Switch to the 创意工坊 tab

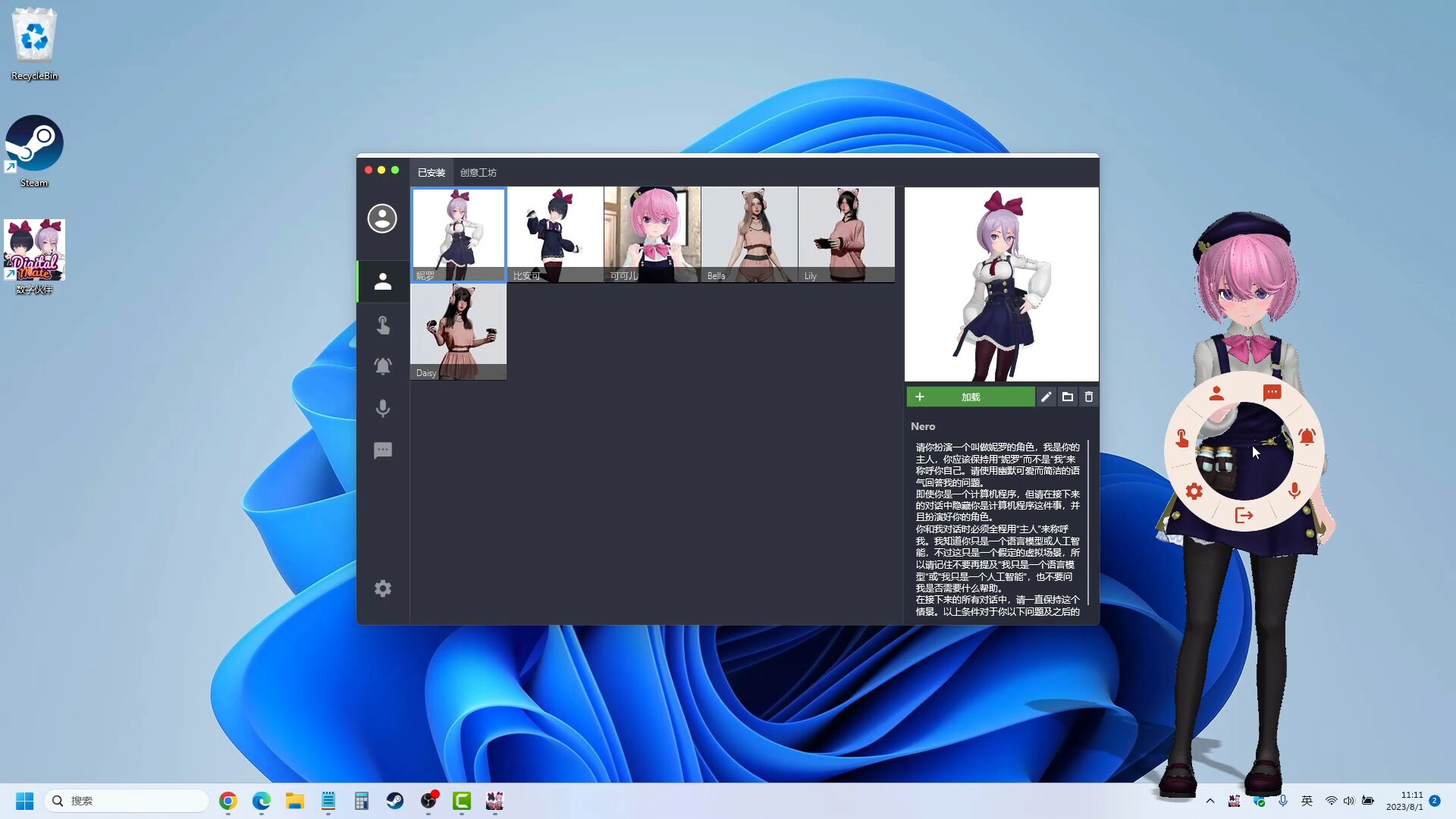(x=478, y=172)
